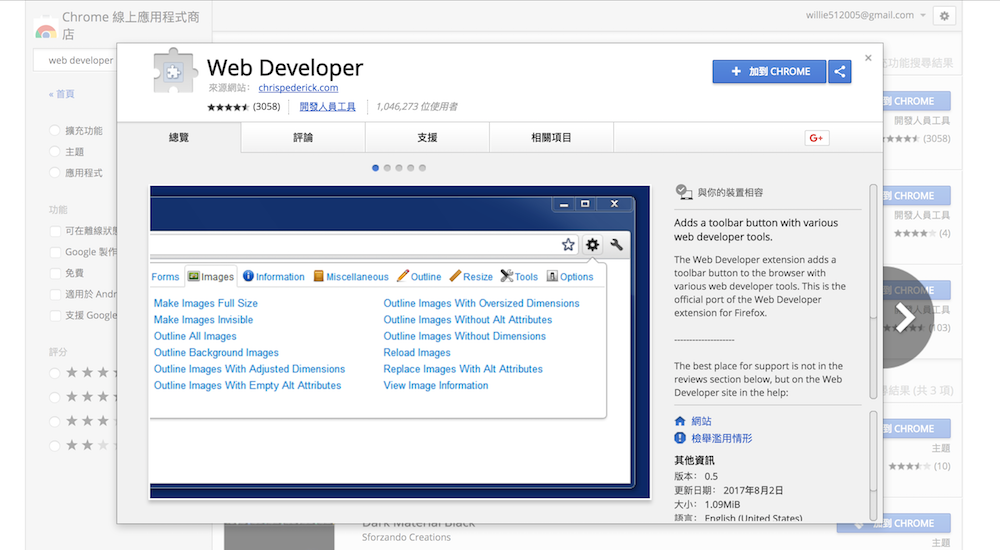
Task: Click the Web Developer title text
Action: [x=285, y=68]
